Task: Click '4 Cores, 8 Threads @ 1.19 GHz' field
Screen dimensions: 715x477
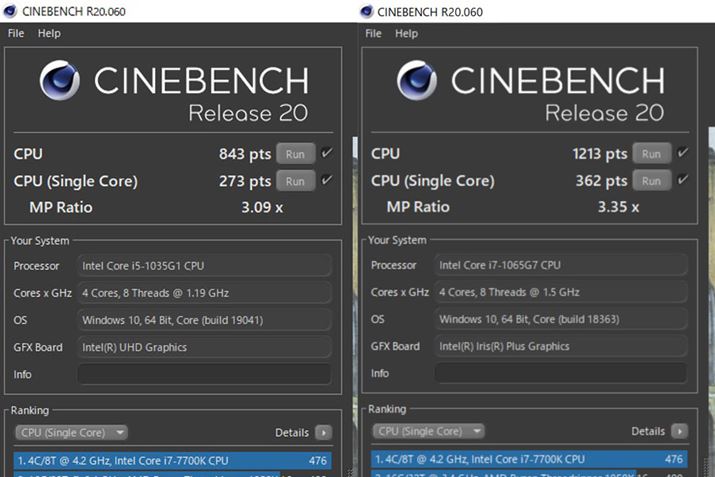Action: [x=204, y=293]
